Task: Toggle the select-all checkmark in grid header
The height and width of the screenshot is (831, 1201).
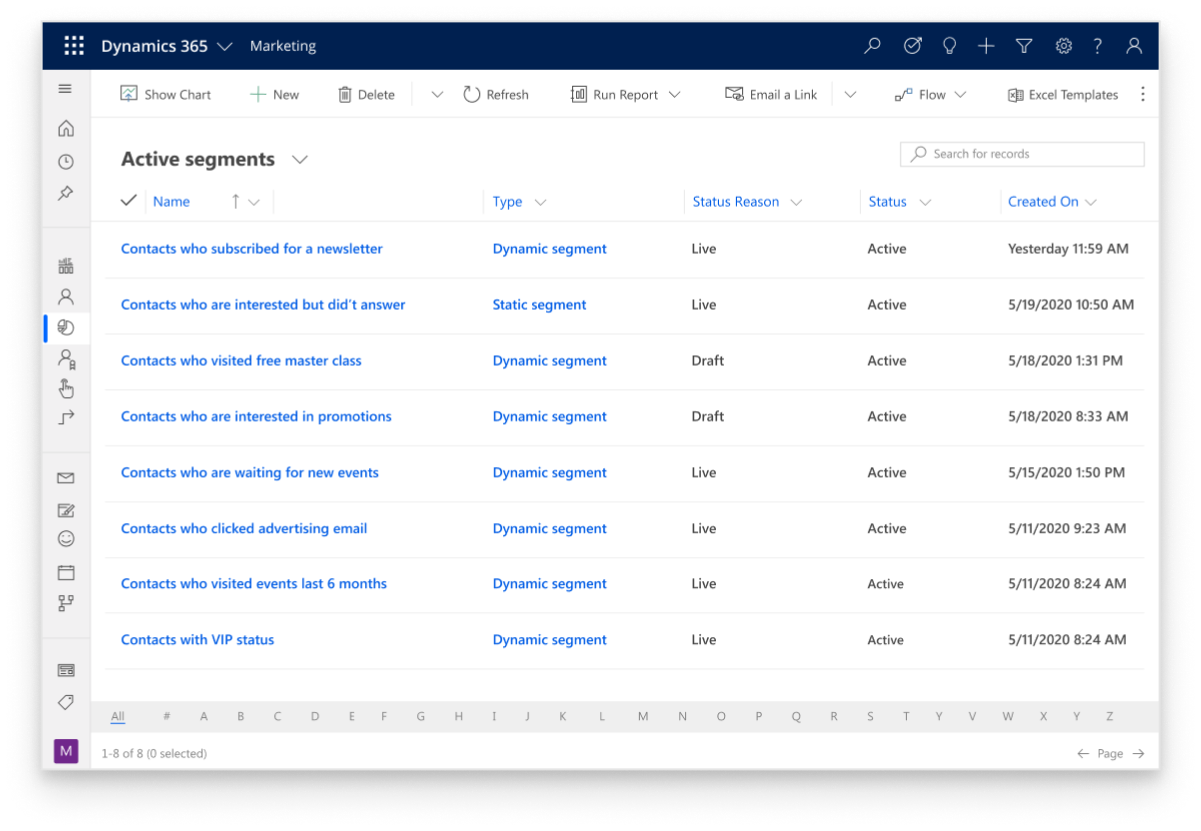Action: pos(128,201)
